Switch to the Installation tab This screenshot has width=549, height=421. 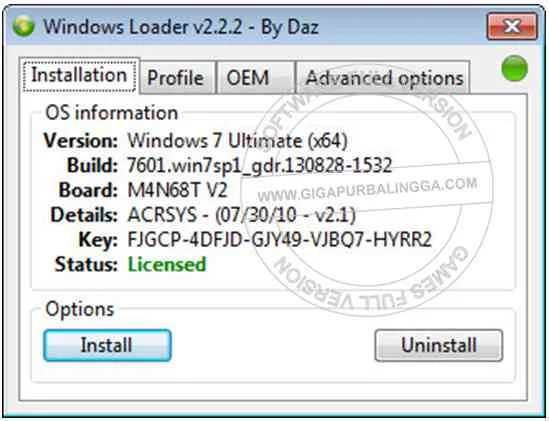coord(79,76)
